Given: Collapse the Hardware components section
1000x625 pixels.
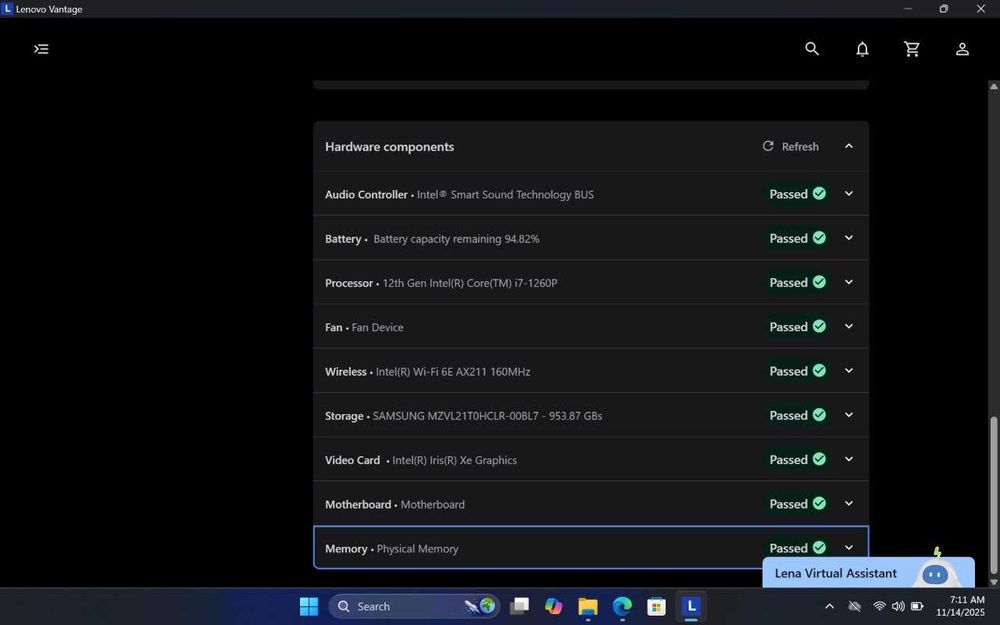Looking at the screenshot, I should coord(849,146).
